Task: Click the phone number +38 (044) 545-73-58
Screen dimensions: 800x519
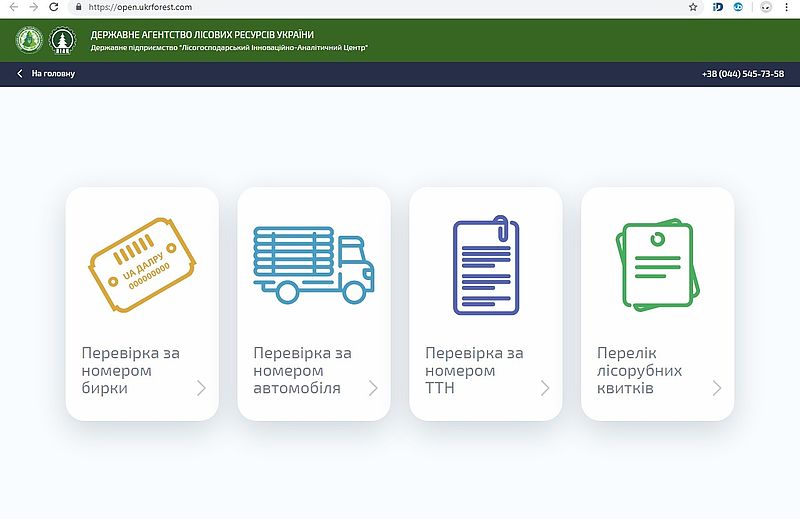Action: pyautogui.click(x=743, y=74)
